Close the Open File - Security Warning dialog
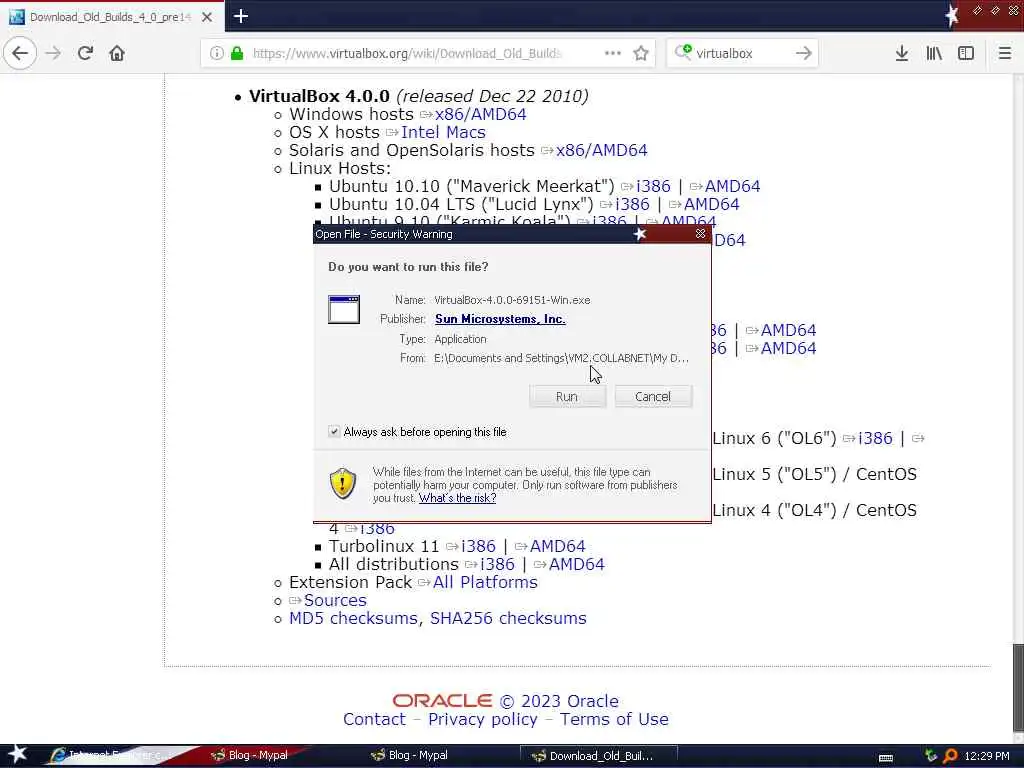1024x768 pixels. pyautogui.click(x=701, y=234)
